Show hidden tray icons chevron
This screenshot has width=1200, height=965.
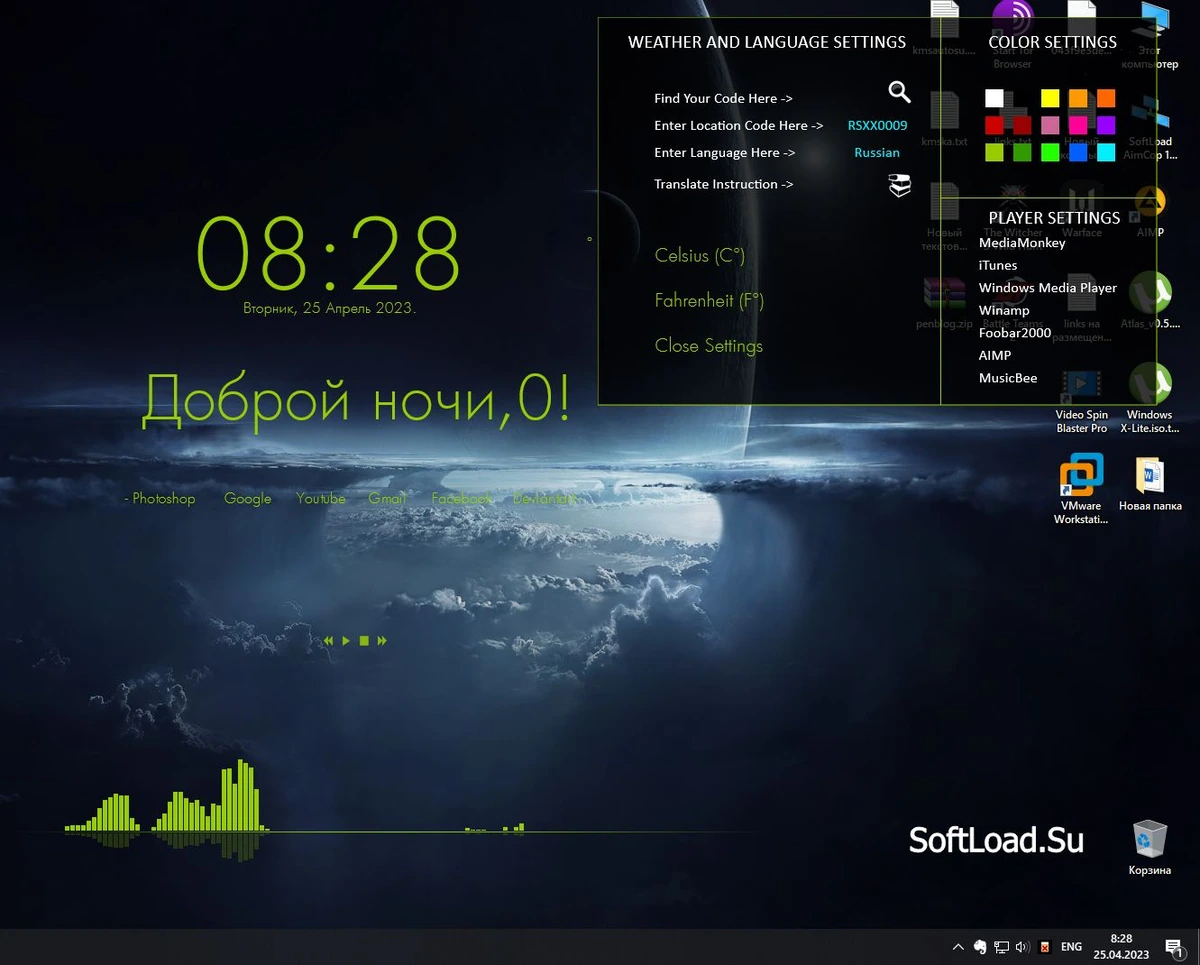[958, 946]
